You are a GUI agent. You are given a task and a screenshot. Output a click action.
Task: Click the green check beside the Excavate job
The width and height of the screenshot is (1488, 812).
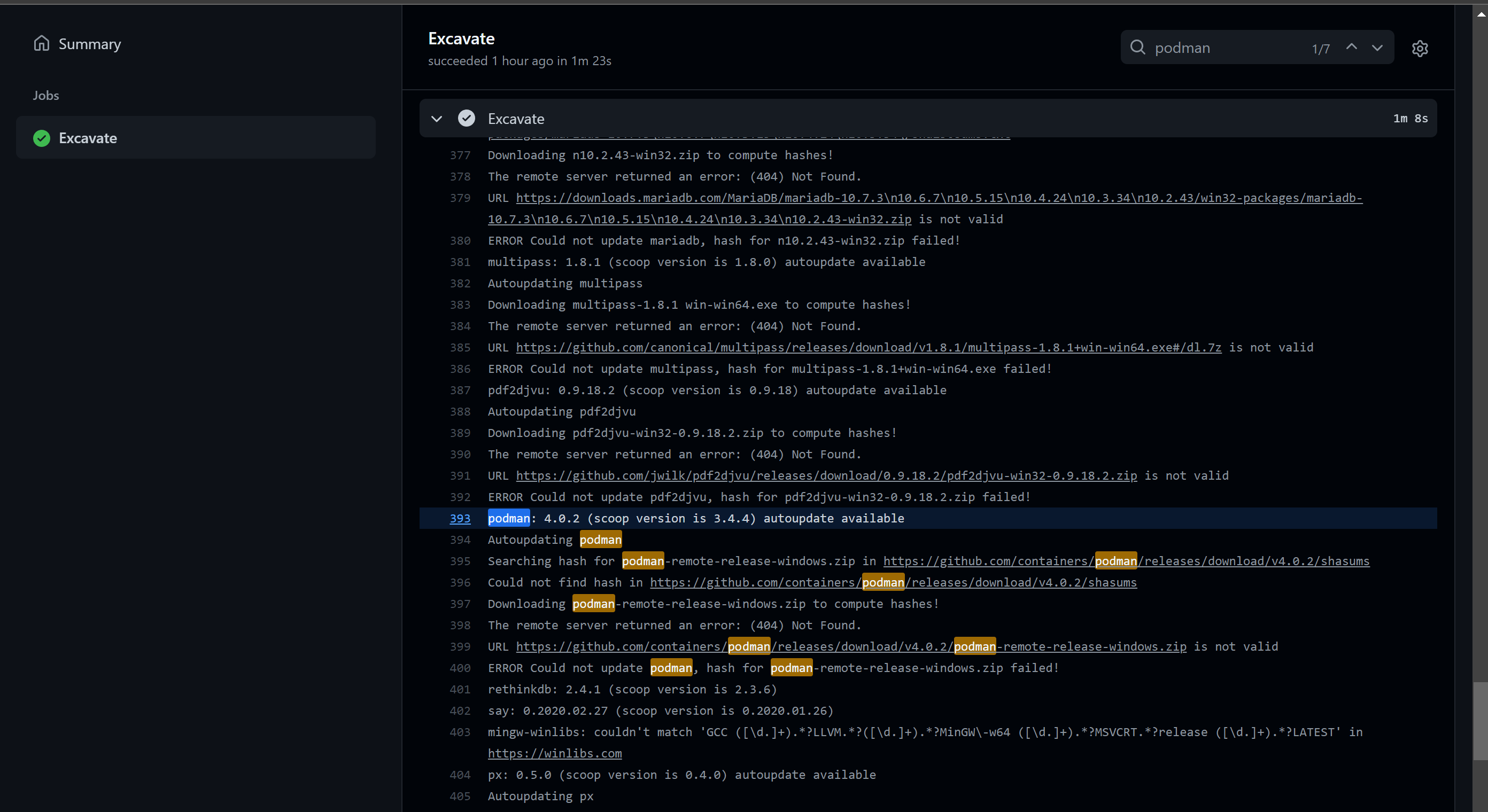coord(41,138)
